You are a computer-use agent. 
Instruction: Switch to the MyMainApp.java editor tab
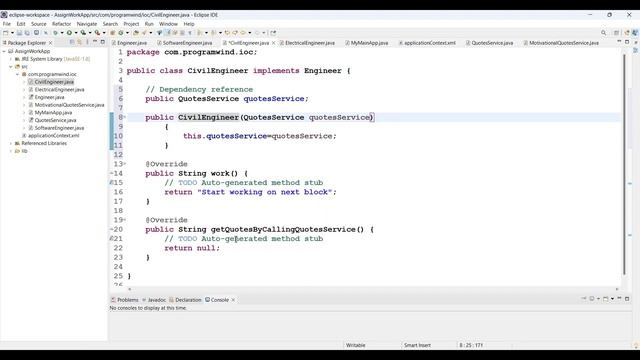(x=367, y=42)
